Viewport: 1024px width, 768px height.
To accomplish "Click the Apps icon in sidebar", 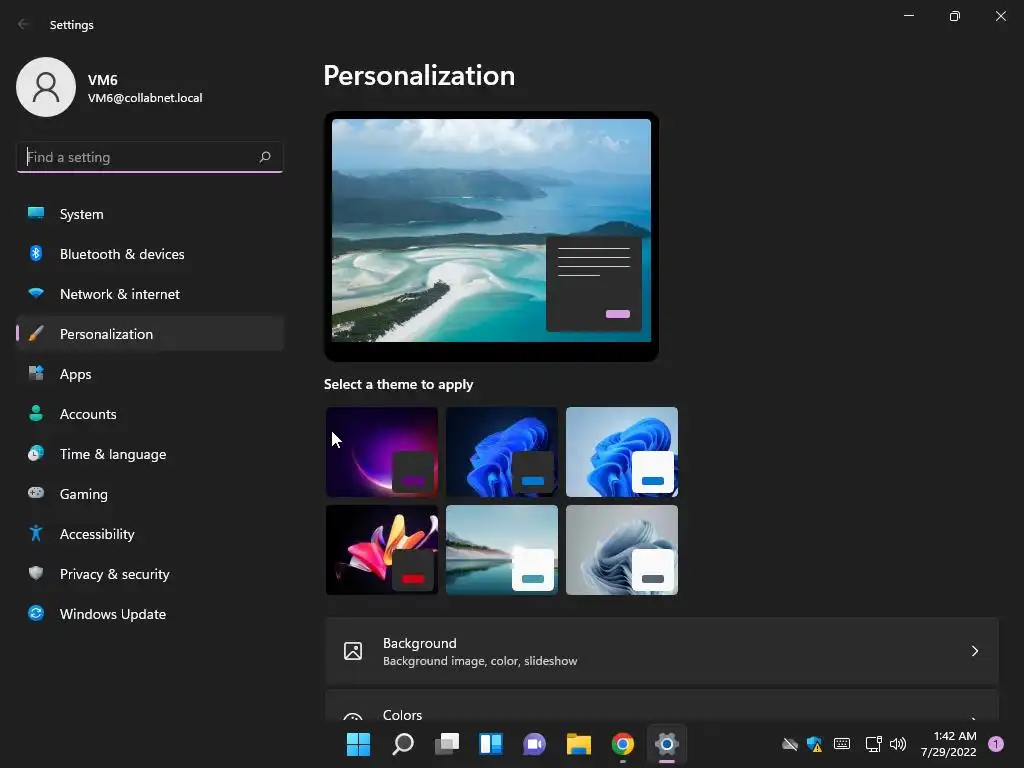I will (36, 373).
